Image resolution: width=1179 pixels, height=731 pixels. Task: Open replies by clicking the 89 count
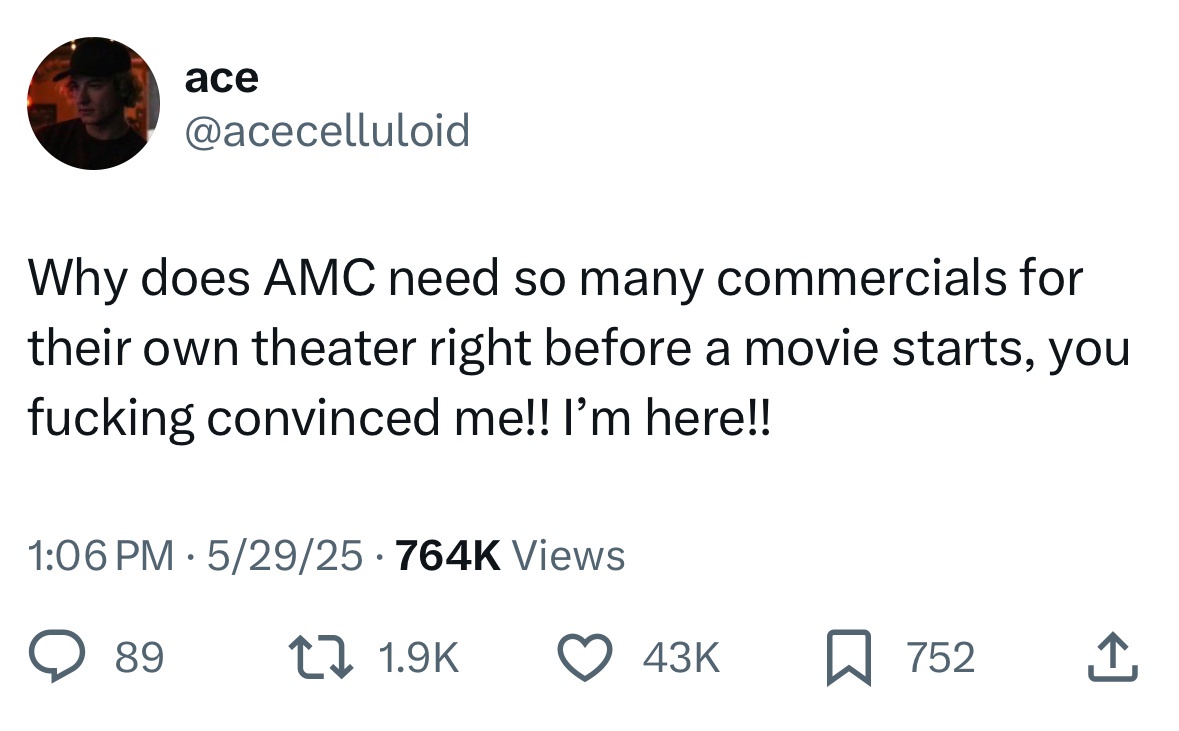pyautogui.click(x=141, y=656)
